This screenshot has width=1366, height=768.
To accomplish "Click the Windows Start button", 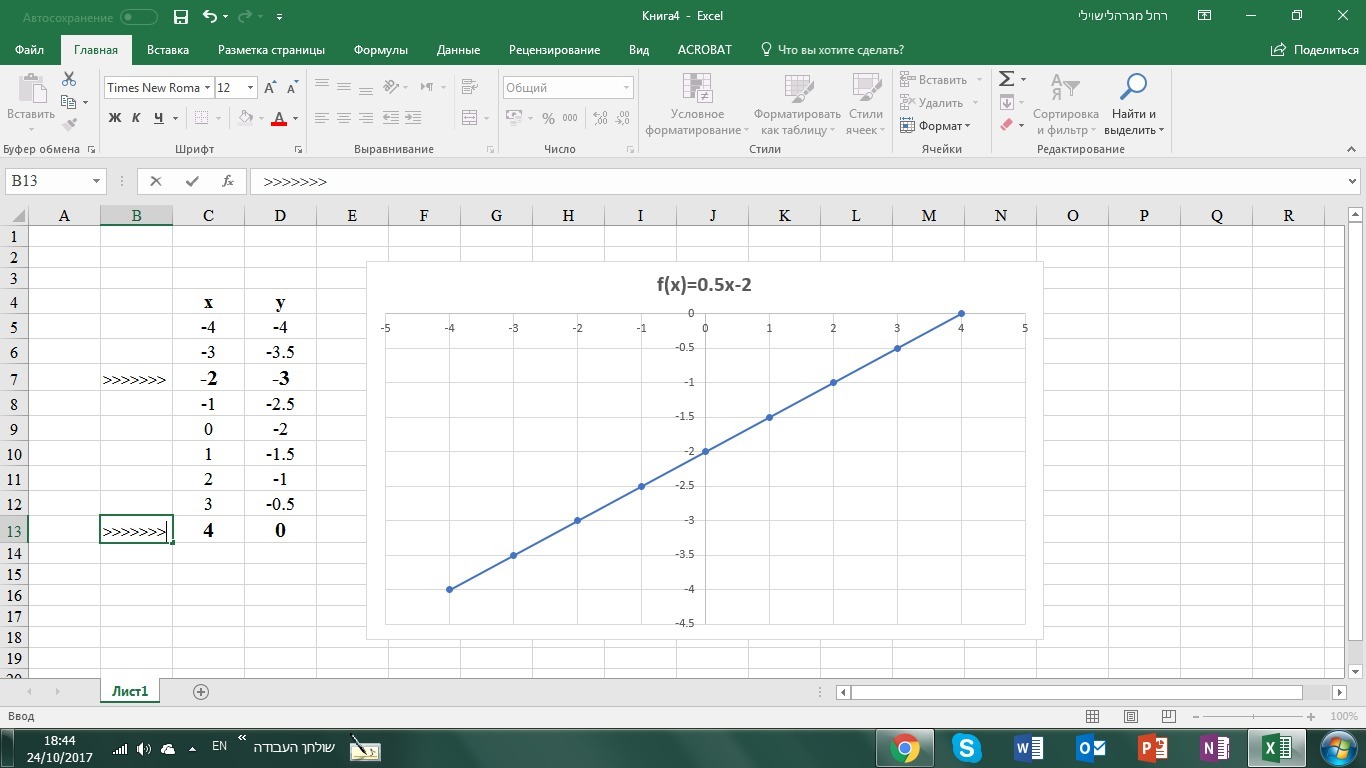I will pyautogui.click(x=1338, y=748).
